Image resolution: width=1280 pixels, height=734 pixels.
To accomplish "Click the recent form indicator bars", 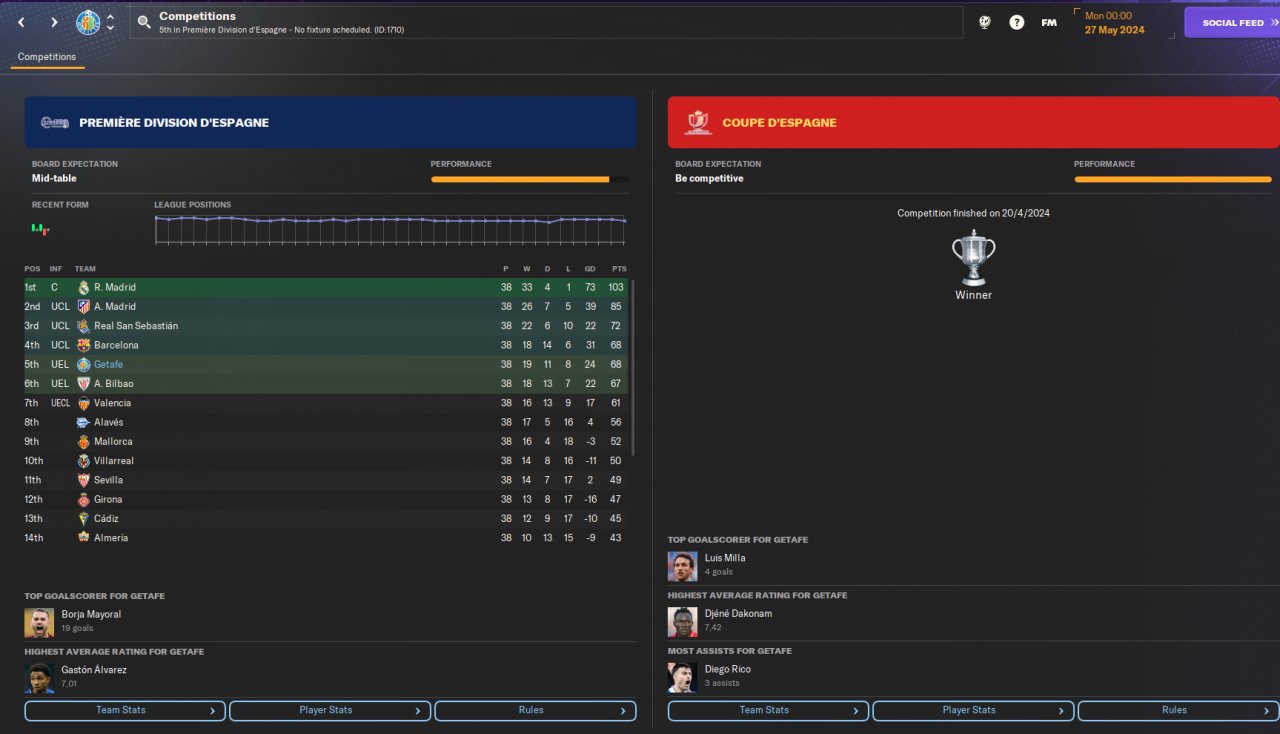I will 40,229.
